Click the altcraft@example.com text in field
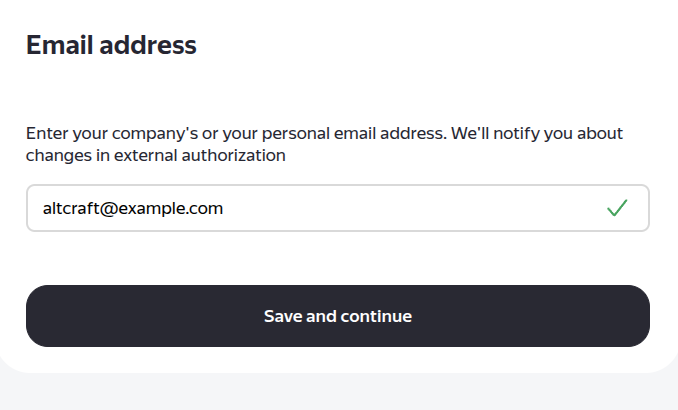This screenshot has width=678, height=410. (132, 208)
